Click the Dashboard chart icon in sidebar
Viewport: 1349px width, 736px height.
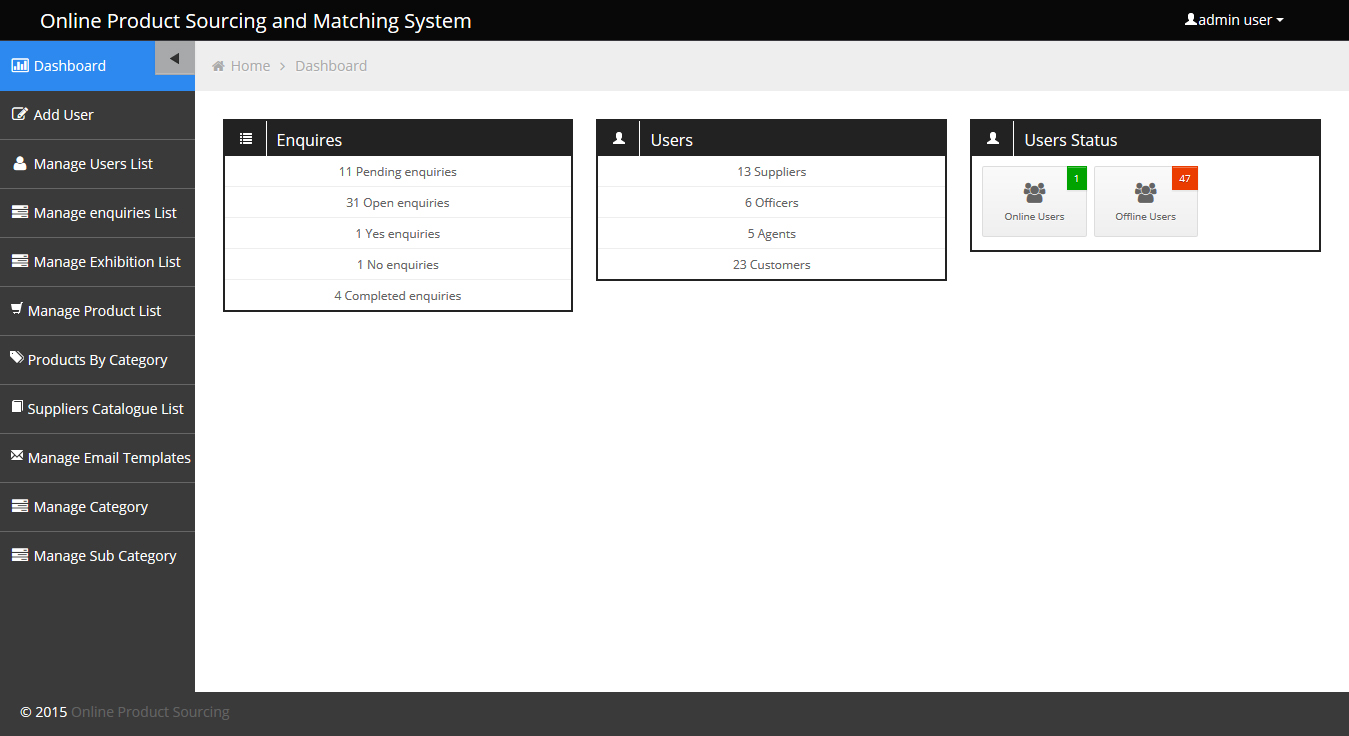pos(19,65)
